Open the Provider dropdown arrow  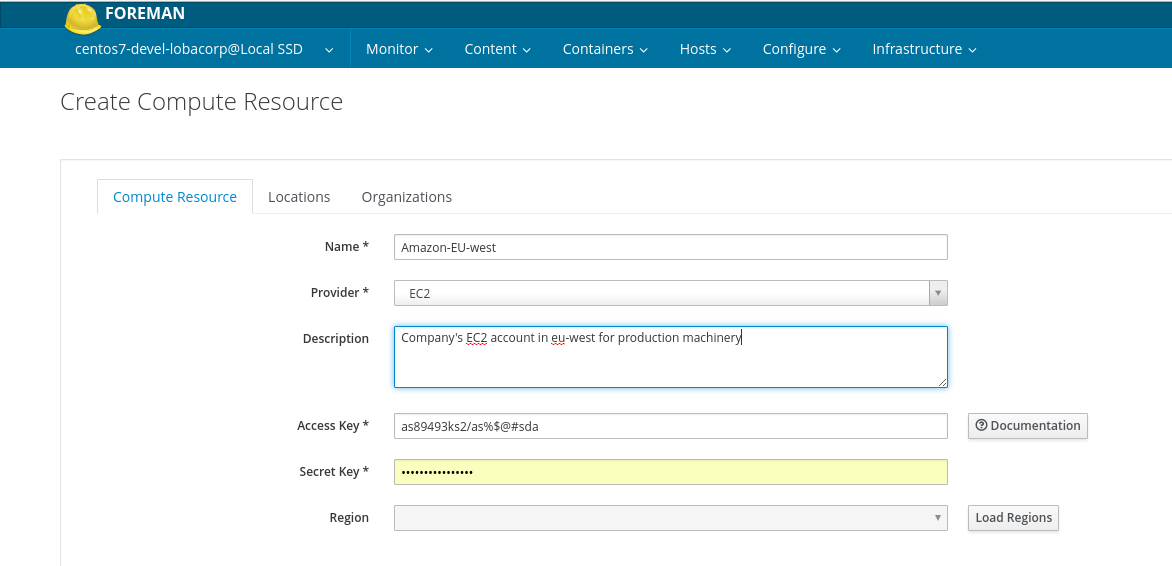pyautogui.click(x=938, y=293)
